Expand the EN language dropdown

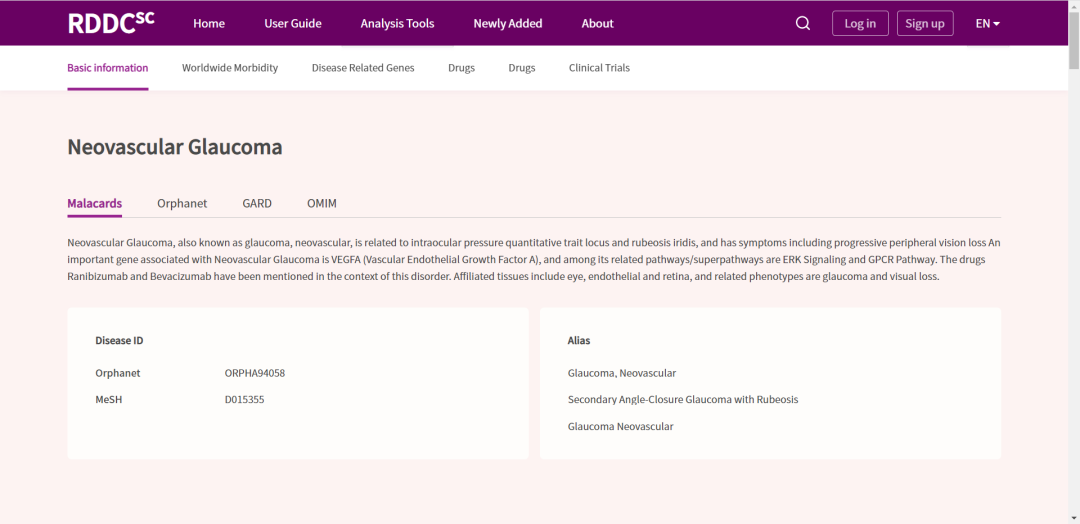987,23
